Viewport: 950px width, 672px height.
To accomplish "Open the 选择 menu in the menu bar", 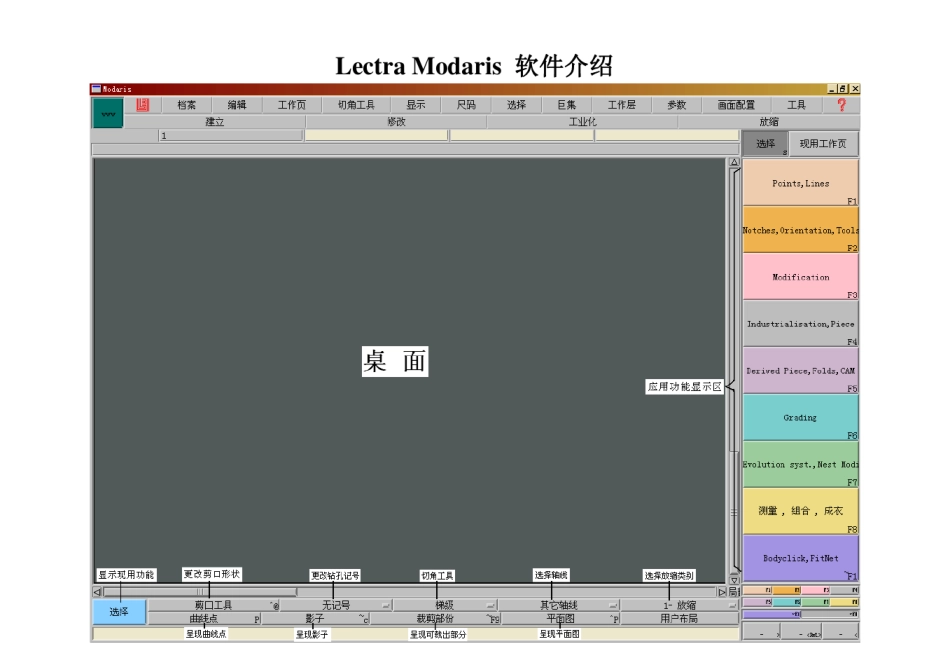I will [516, 105].
